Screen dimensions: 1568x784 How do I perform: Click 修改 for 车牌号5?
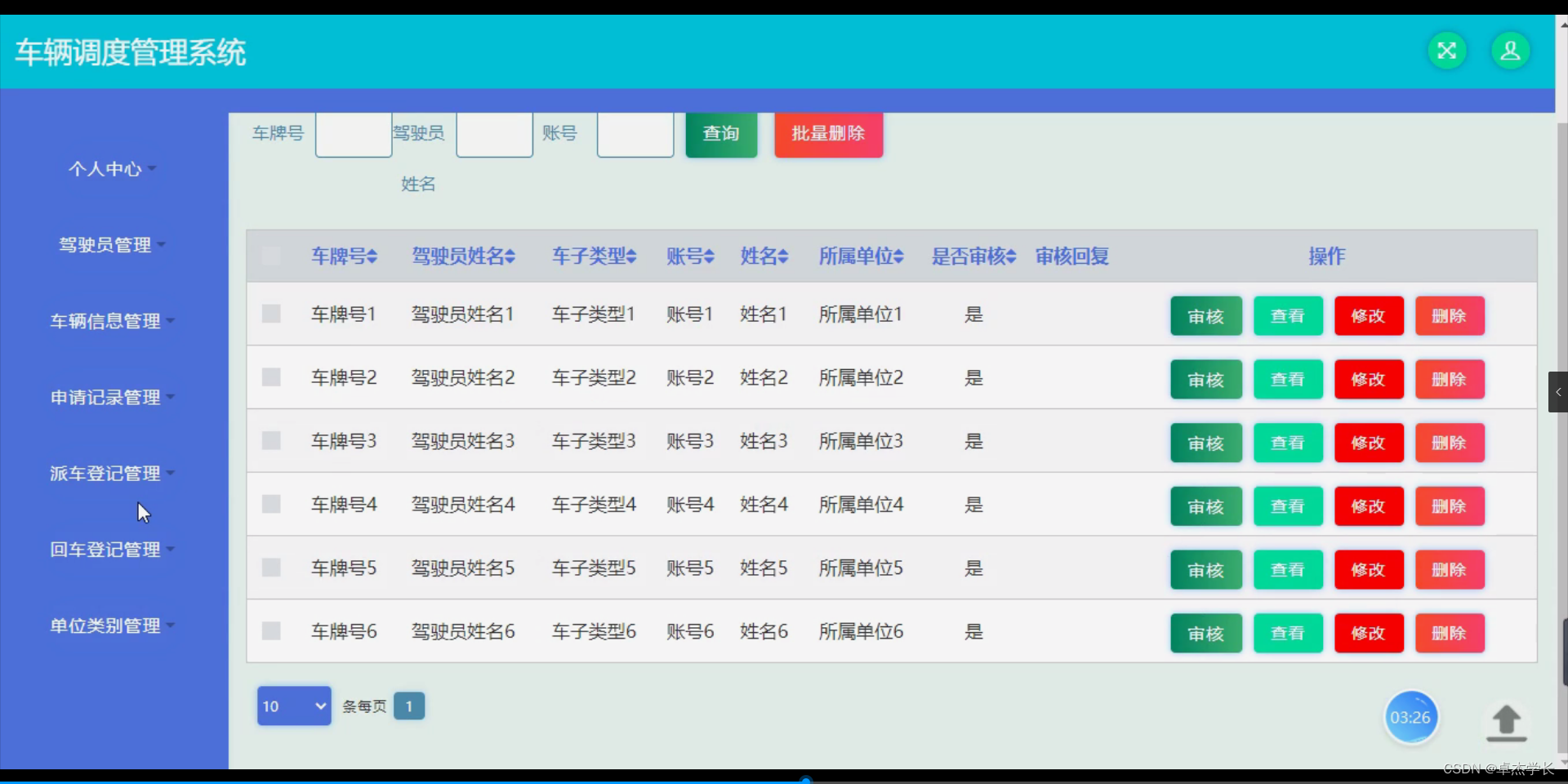click(1369, 570)
